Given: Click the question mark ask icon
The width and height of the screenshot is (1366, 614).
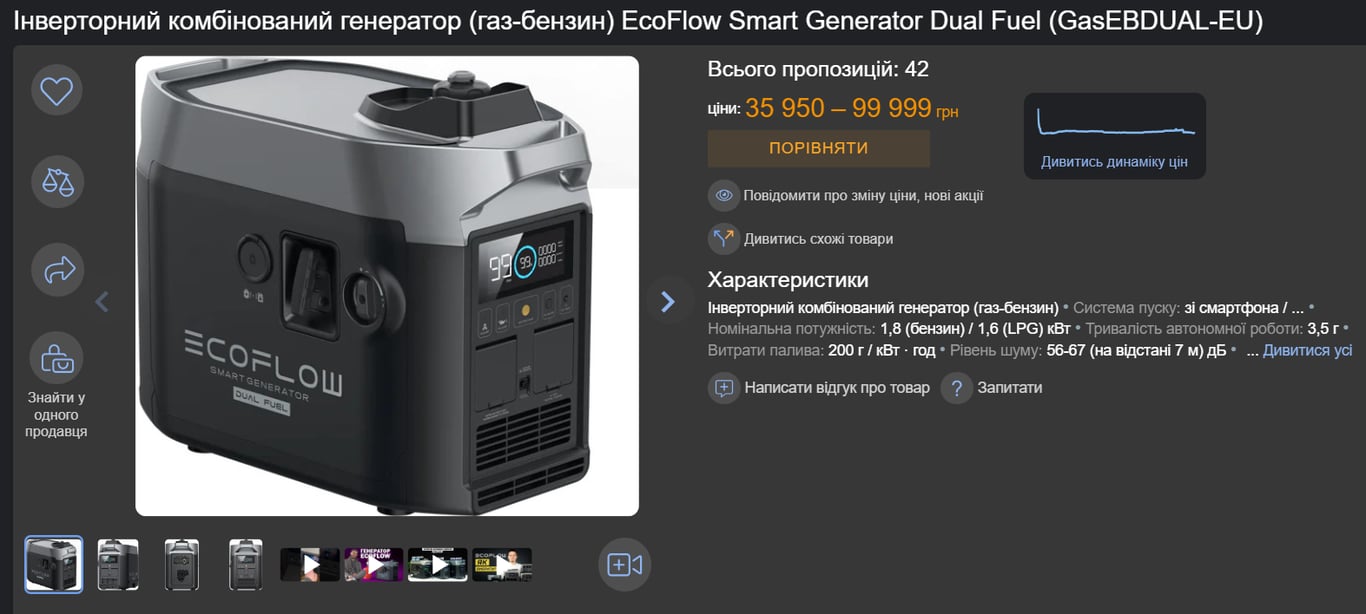Looking at the screenshot, I should click(957, 388).
